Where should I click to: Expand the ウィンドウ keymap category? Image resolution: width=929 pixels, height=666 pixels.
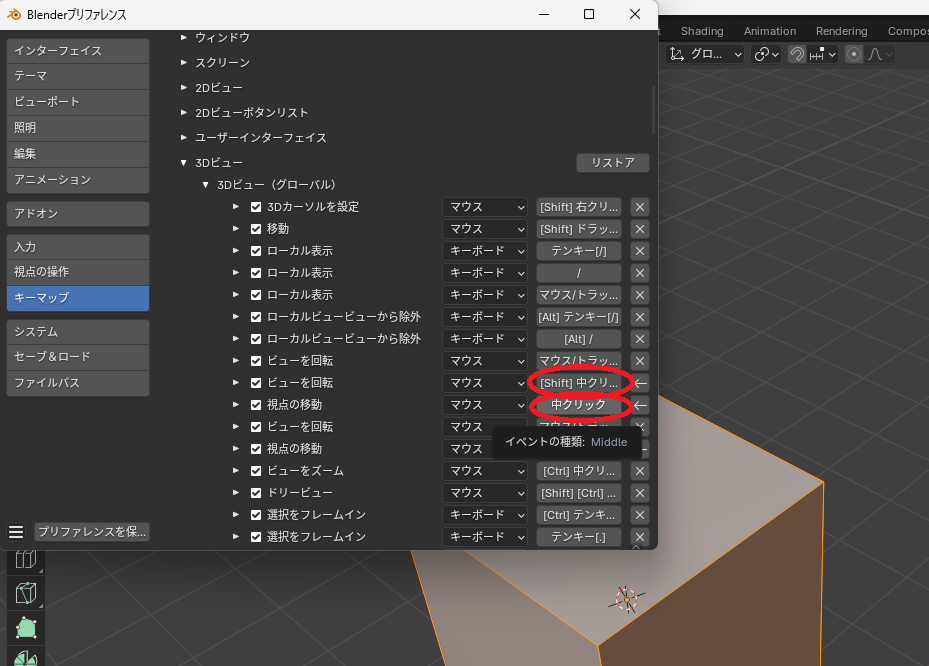point(184,38)
